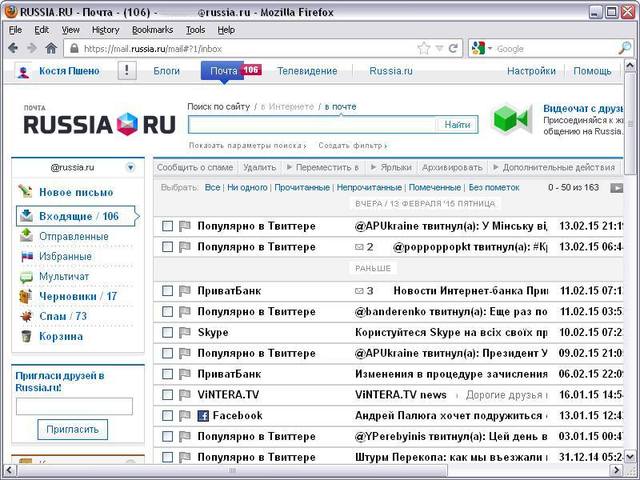Click the flag icon on Skype message

point(184,332)
